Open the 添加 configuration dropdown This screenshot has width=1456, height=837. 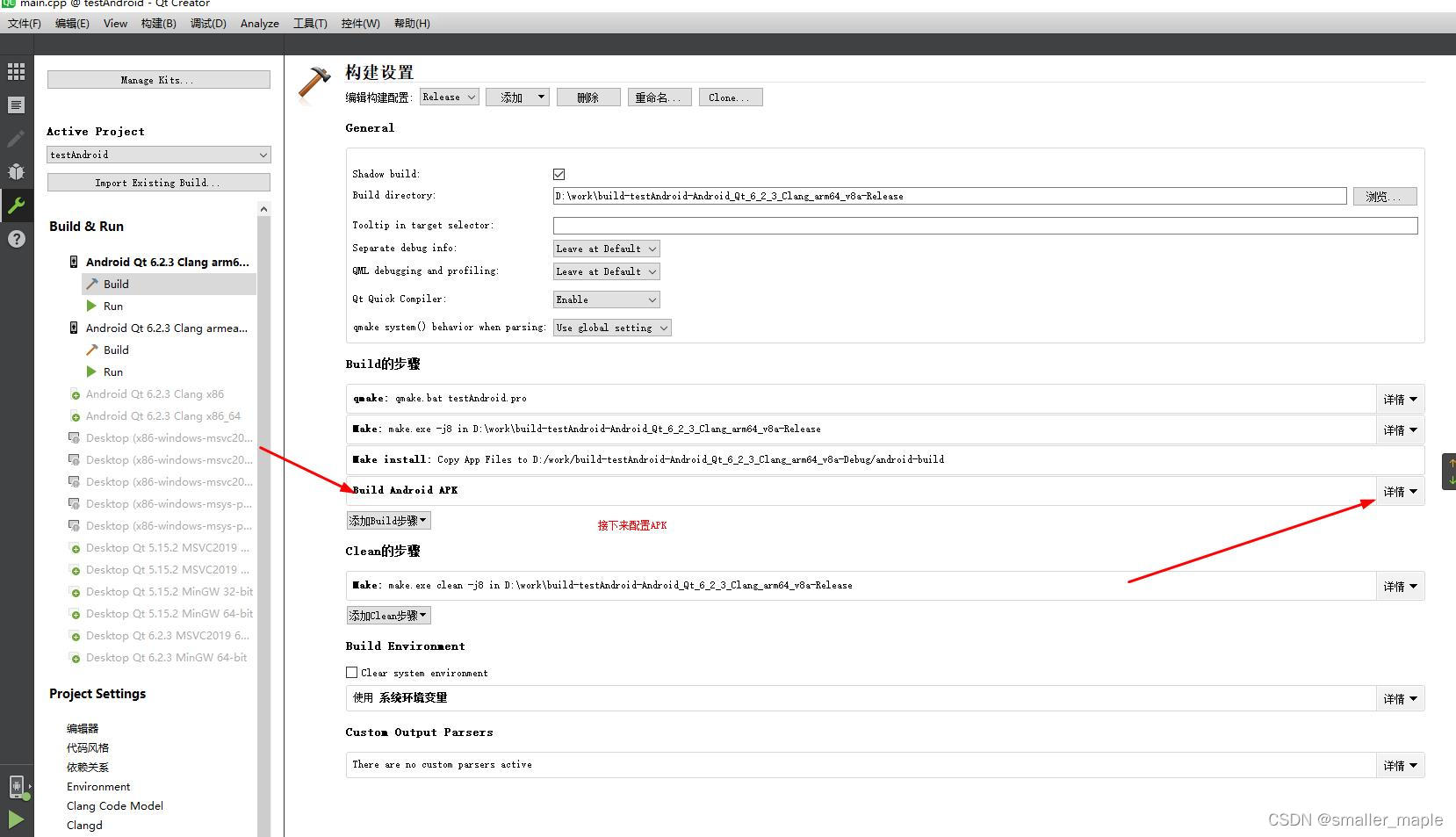[x=518, y=97]
